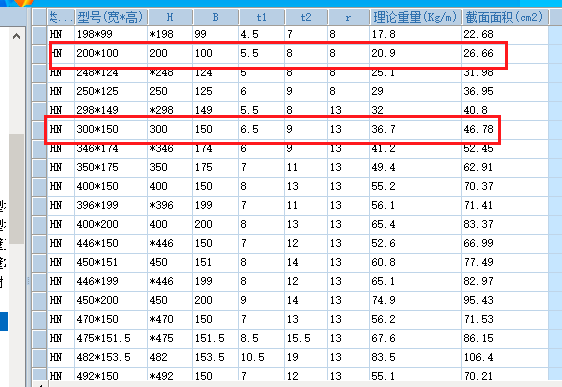Click the t2 value 15.5
562x387 pixels.
pos(299,338)
